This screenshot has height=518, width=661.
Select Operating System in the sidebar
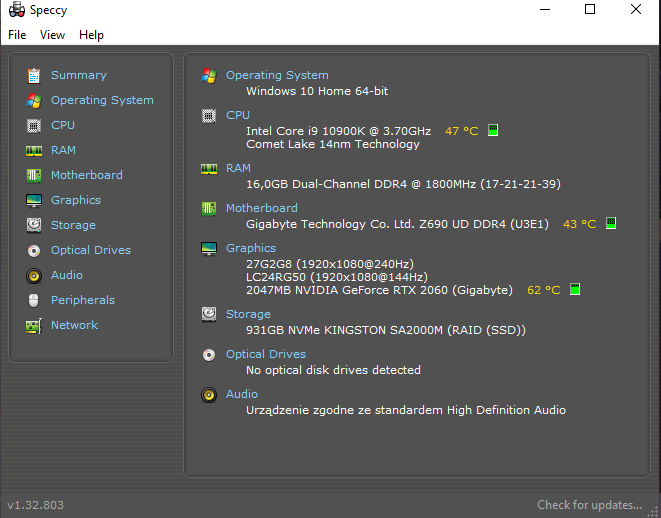[102, 100]
